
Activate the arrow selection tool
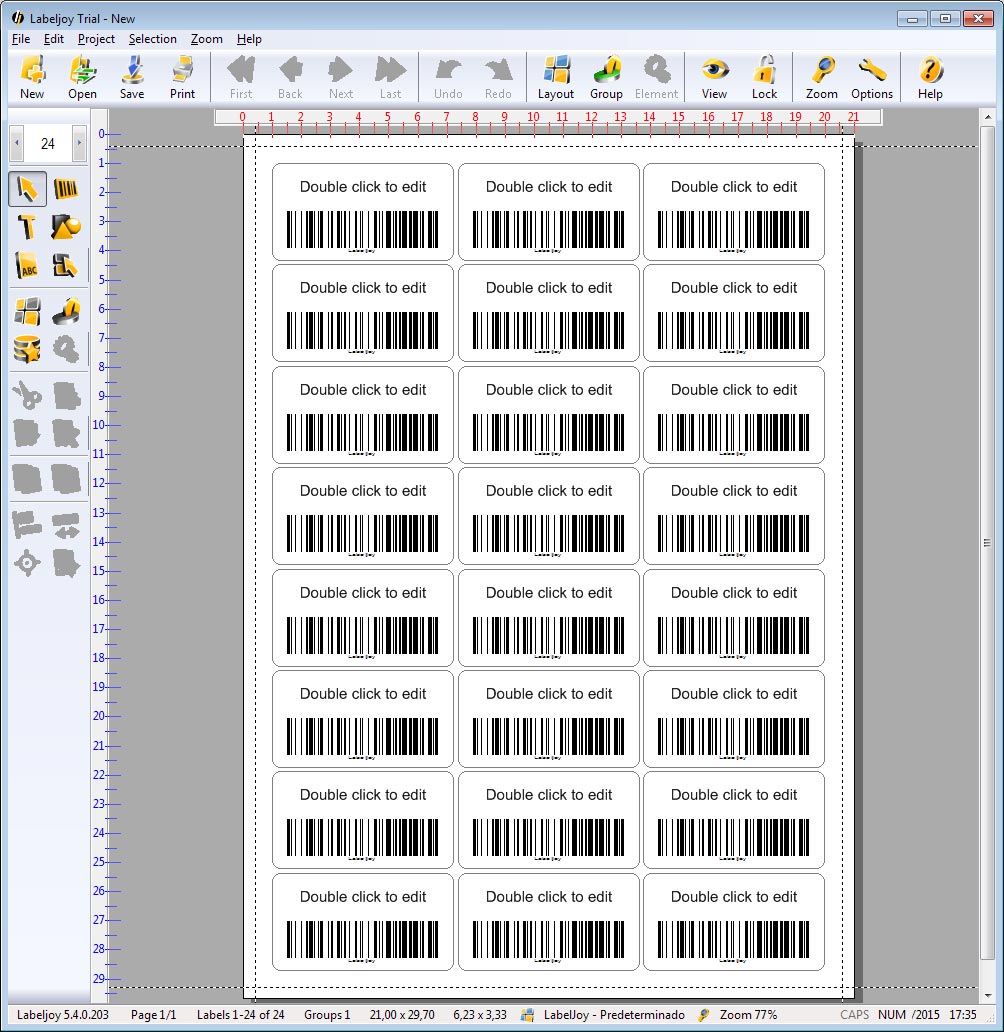point(28,190)
